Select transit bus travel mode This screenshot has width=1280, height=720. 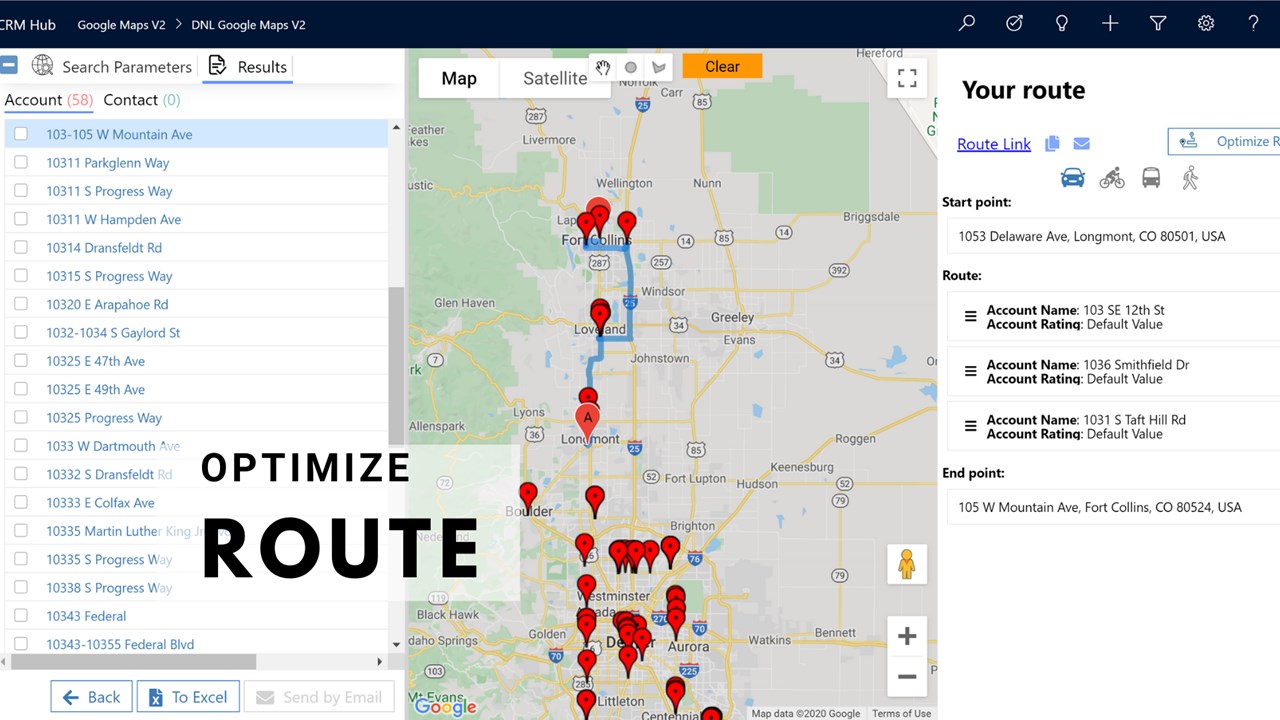point(1151,178)
